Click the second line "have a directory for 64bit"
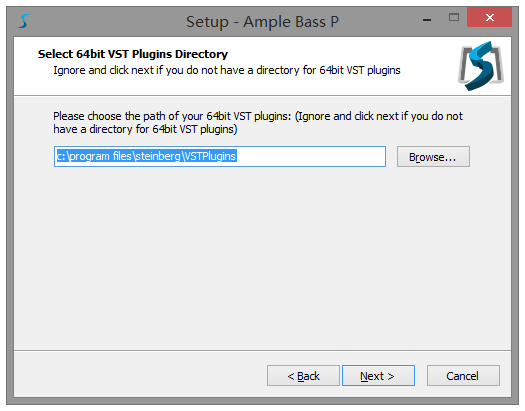525x411 pixels. point(145,129)
